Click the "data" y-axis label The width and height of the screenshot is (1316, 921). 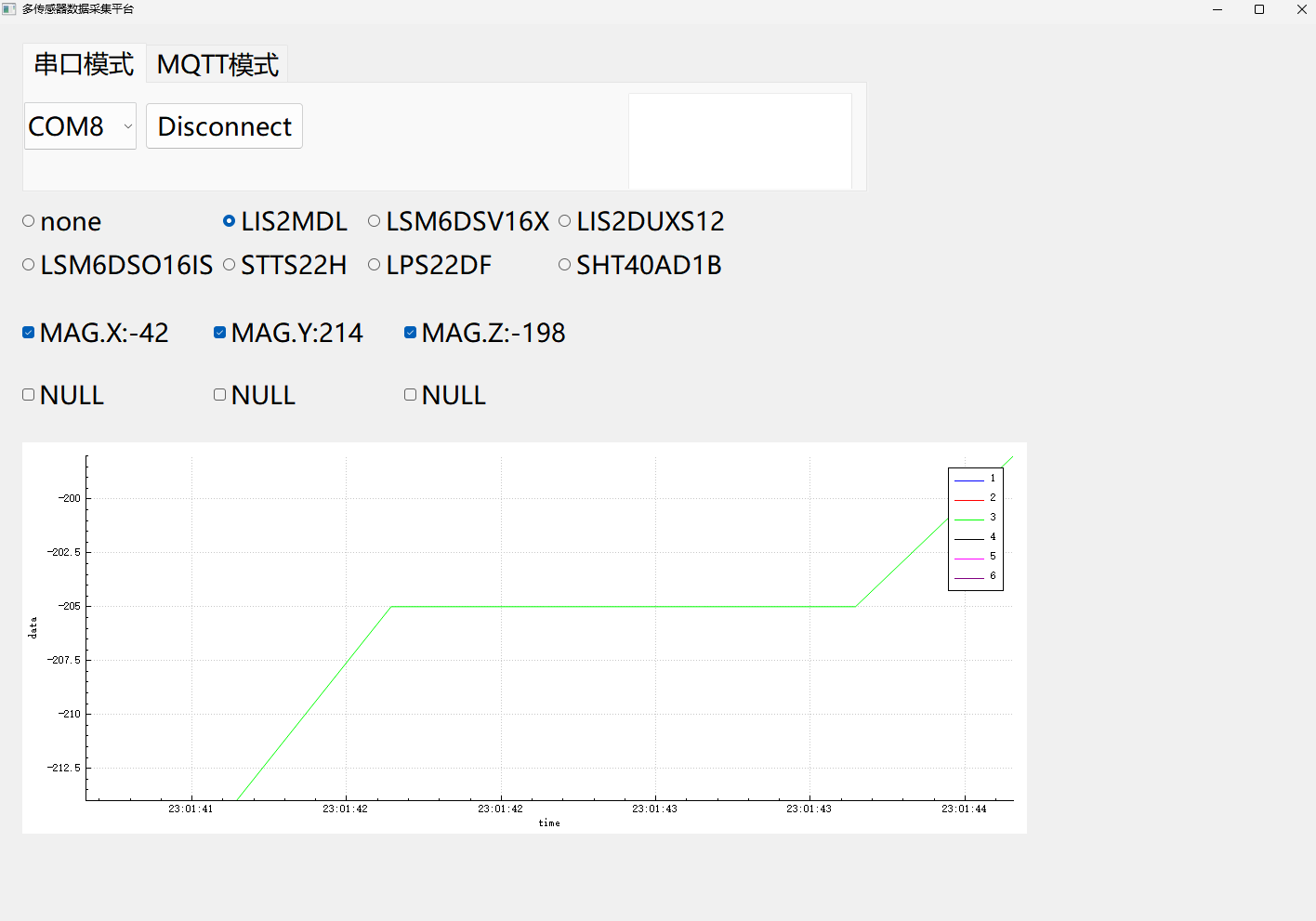tap(33, 627)
